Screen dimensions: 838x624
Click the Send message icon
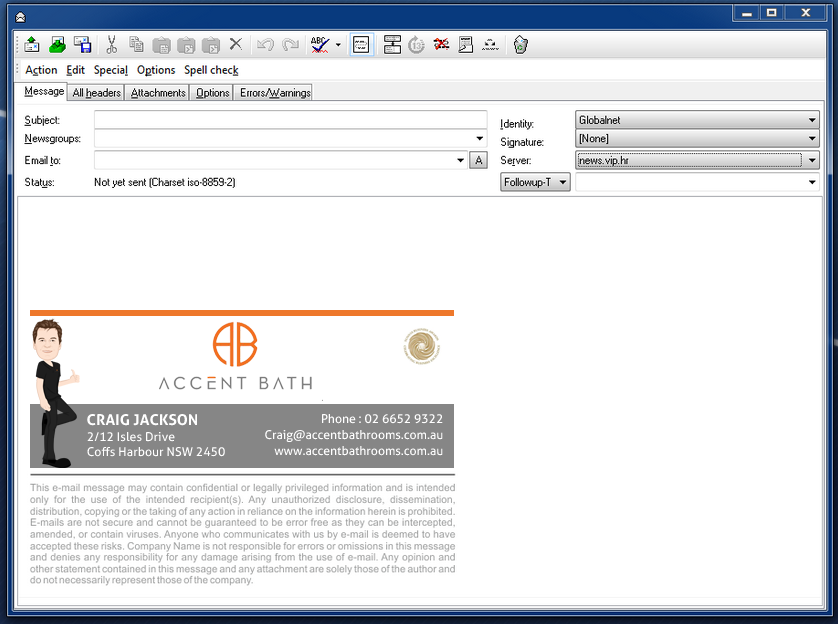(x=32, y=44)
